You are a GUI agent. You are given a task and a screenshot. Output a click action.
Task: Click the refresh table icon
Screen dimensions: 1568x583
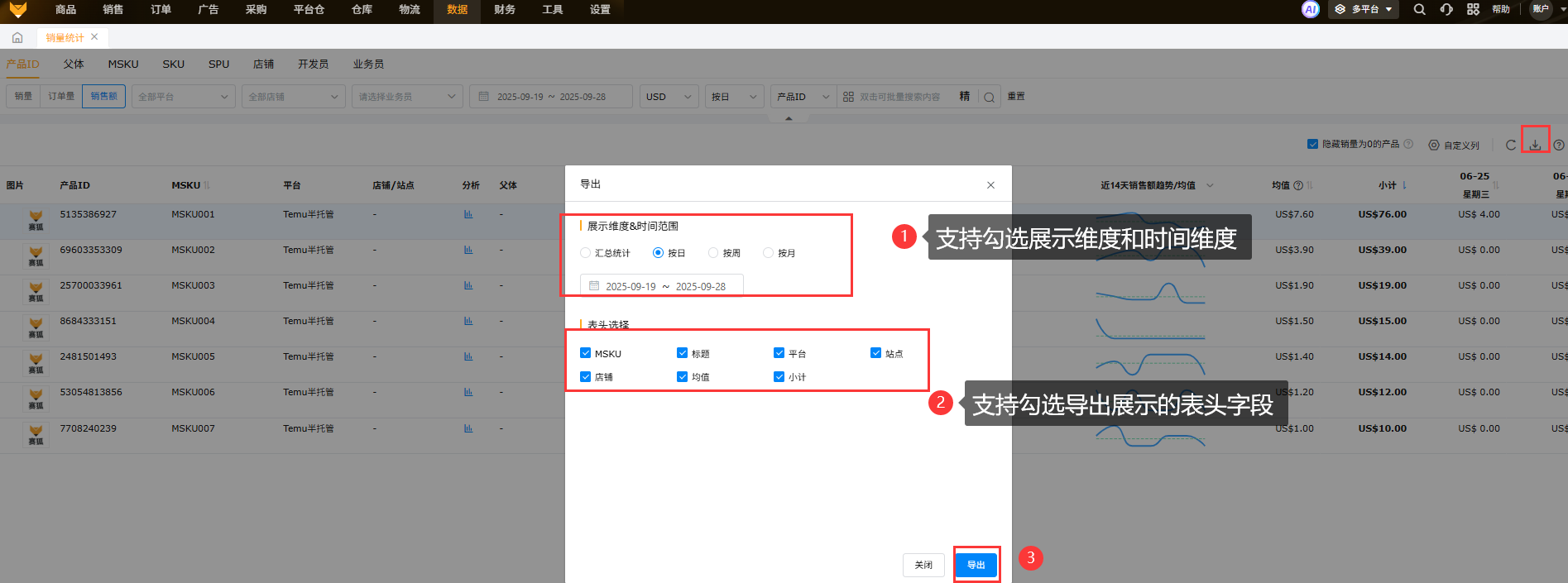pyautogui.click(x=1511, y=145)
